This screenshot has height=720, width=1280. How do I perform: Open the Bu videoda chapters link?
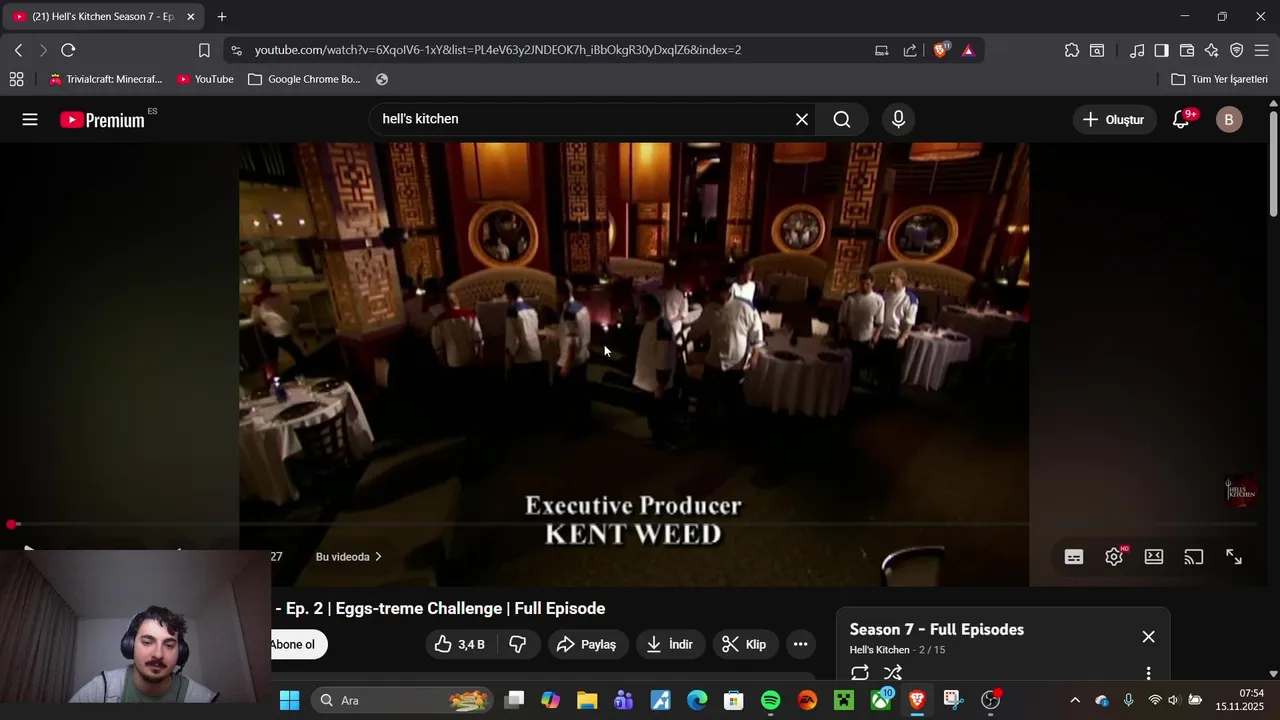tap(348, 557)
